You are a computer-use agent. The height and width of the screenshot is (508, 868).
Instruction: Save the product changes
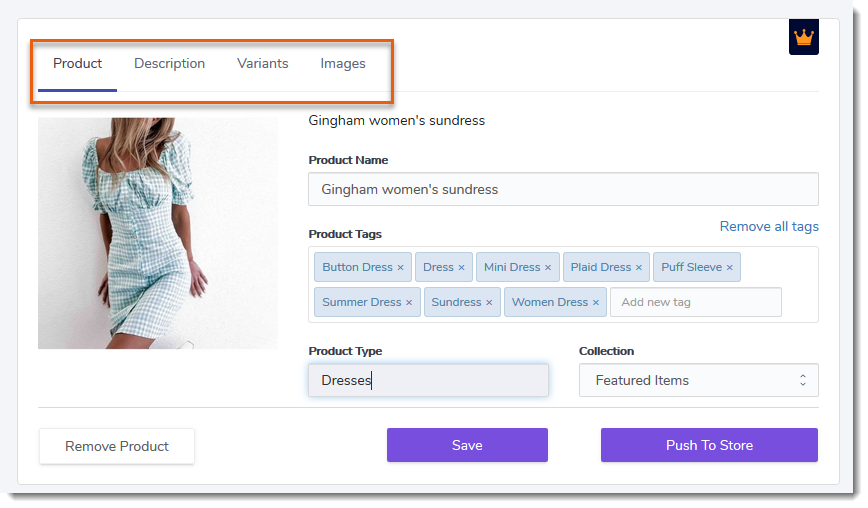(x=467, y=445)
